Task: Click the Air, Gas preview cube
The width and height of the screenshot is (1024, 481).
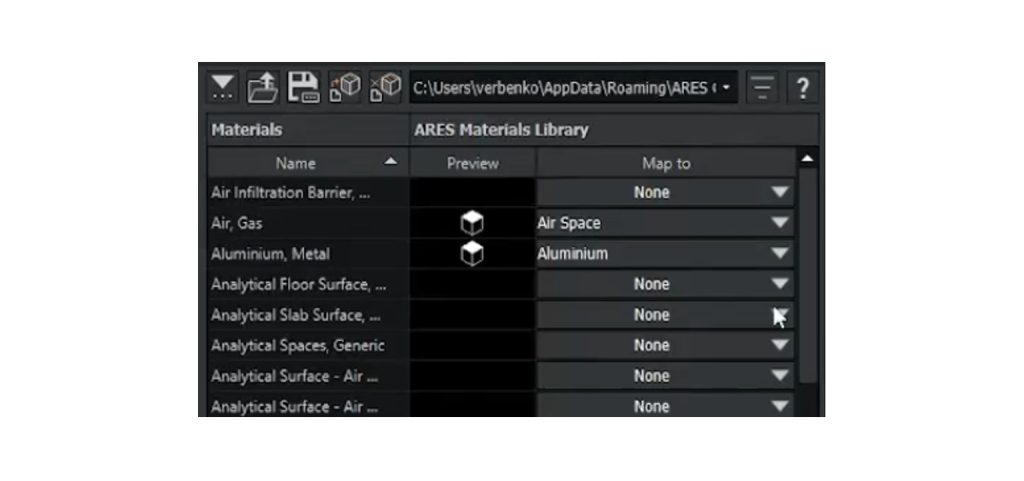Action: pos(472,224)
